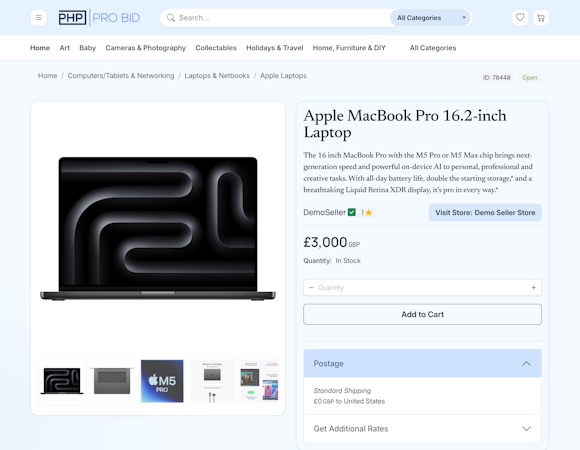Click the ID: 78448 label
580x450 pixels.
[496, 78]
